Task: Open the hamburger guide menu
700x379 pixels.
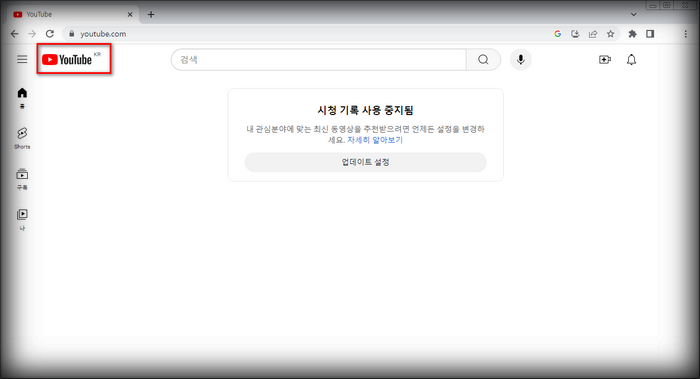Action: (22, 59)
